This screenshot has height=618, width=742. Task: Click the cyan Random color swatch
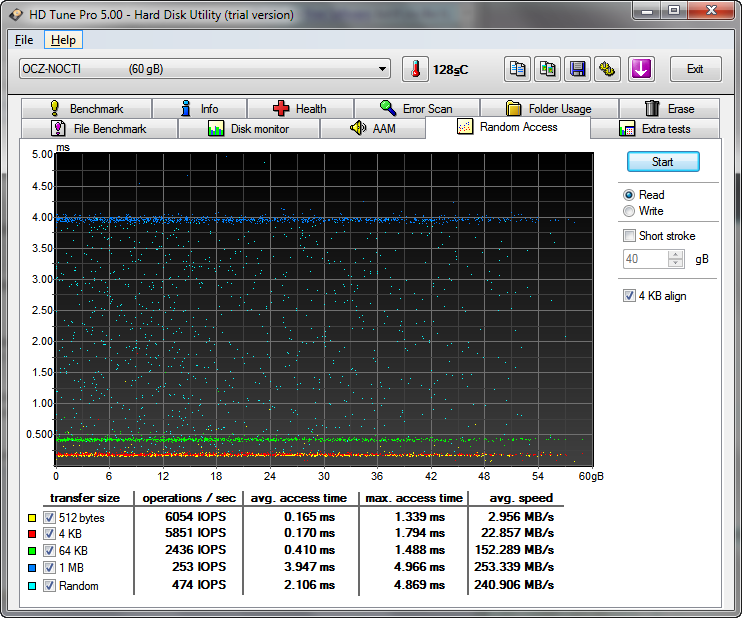32,586
